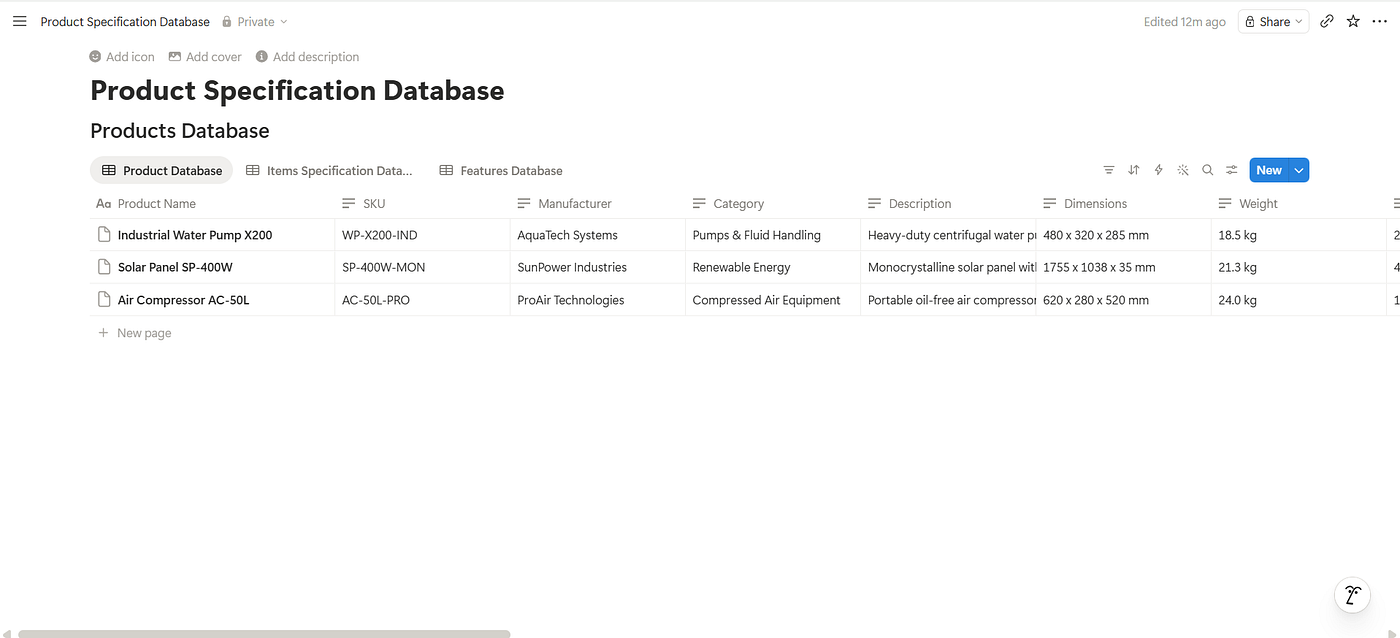Favorite this page with the star icon

(1353, 21)
